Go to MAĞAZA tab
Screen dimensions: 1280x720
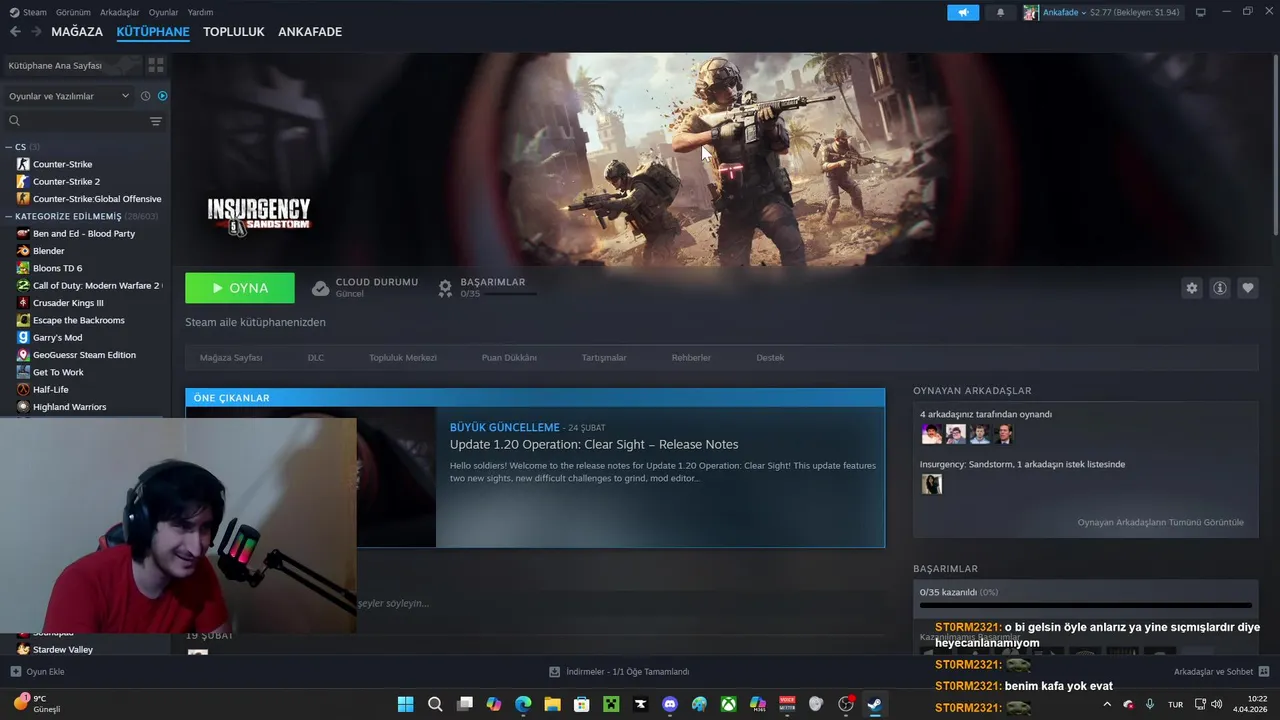pyautogui.click(x=77, y=32)
